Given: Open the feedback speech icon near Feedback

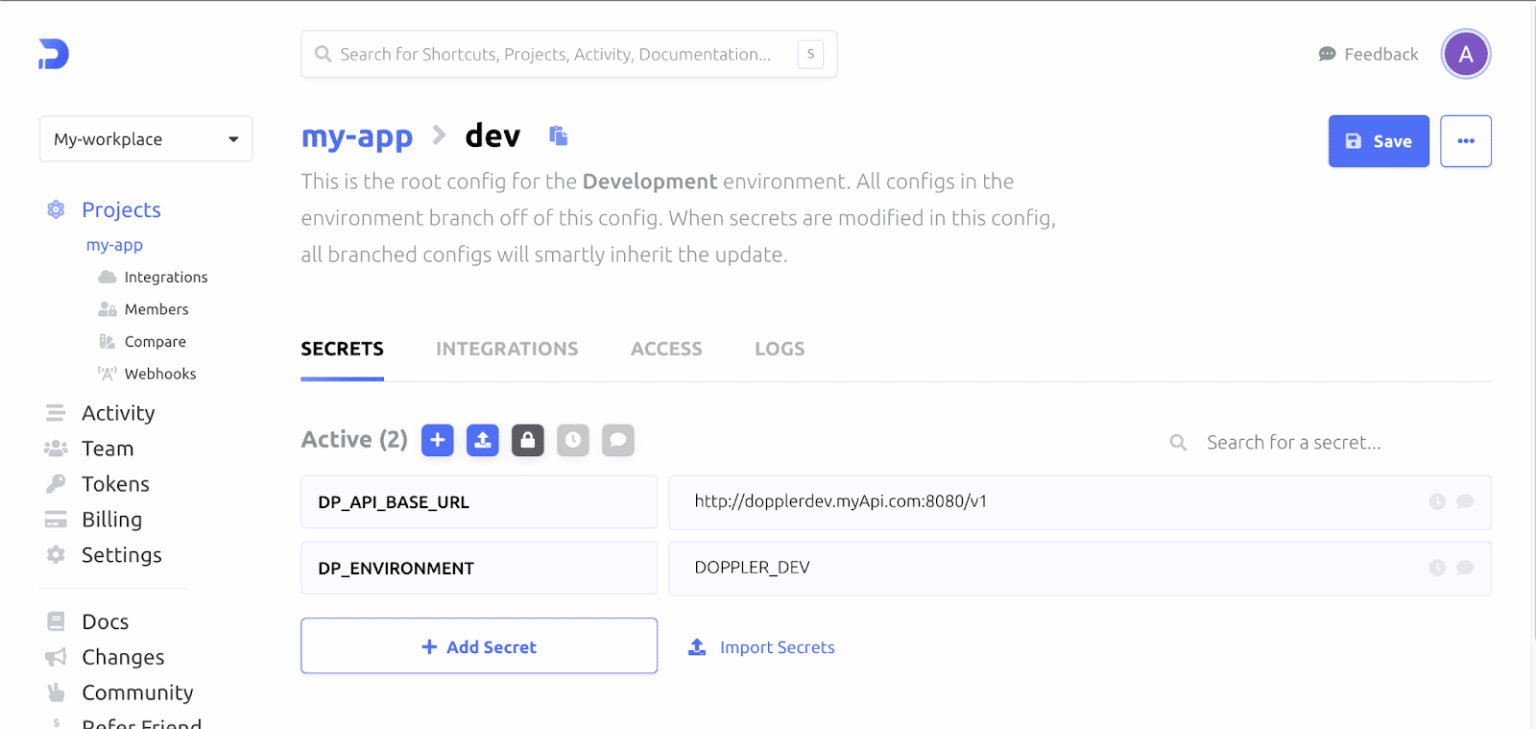Looking at the screenshot, I should 1326,54.
